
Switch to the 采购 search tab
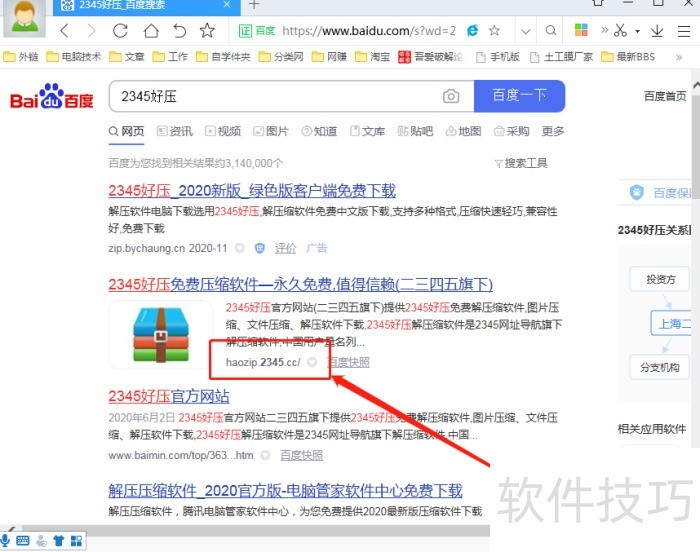tap(512, 131)
